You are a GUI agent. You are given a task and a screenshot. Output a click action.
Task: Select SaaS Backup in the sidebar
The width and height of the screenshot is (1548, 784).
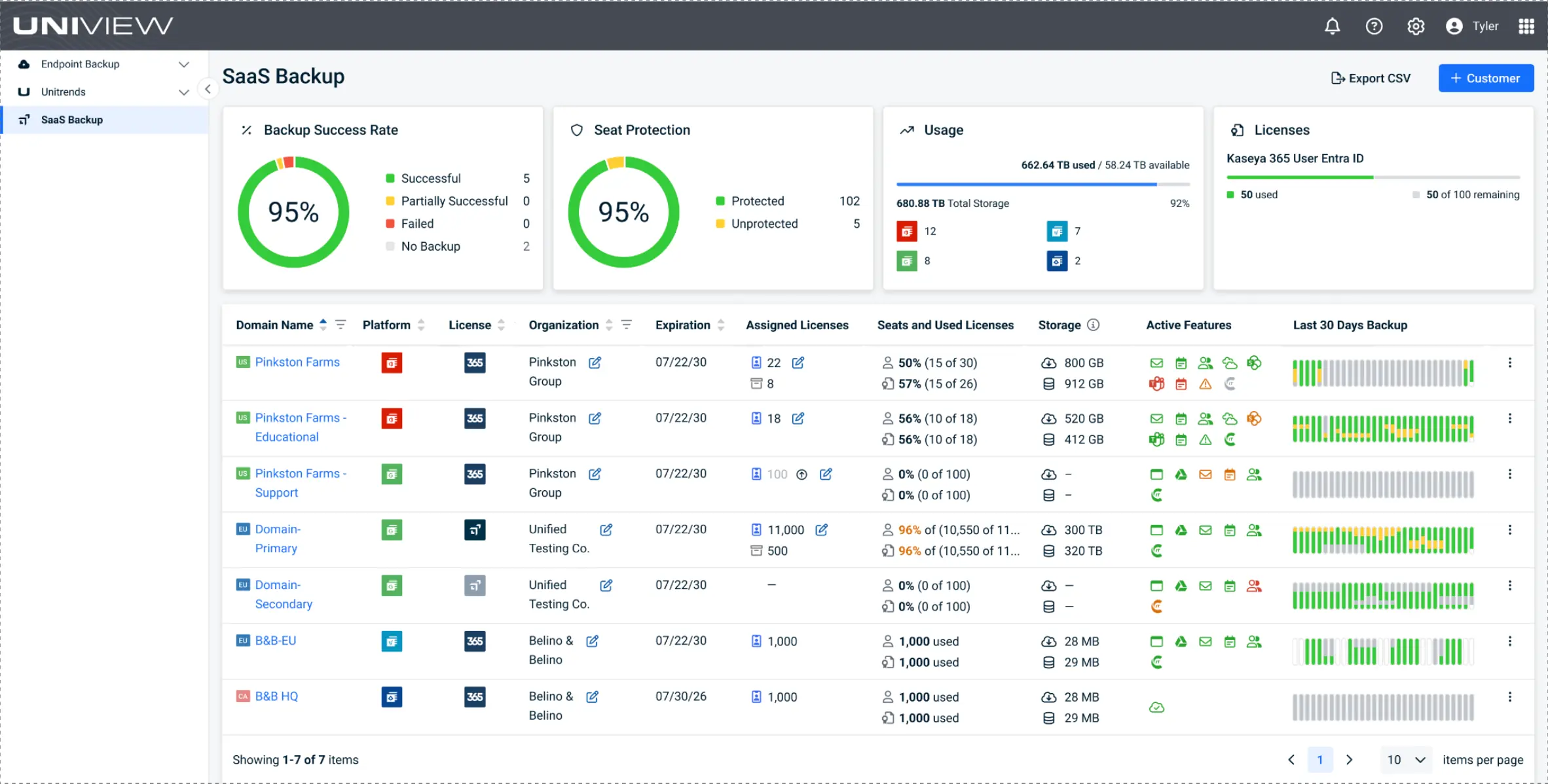click(x=105, y=120)
